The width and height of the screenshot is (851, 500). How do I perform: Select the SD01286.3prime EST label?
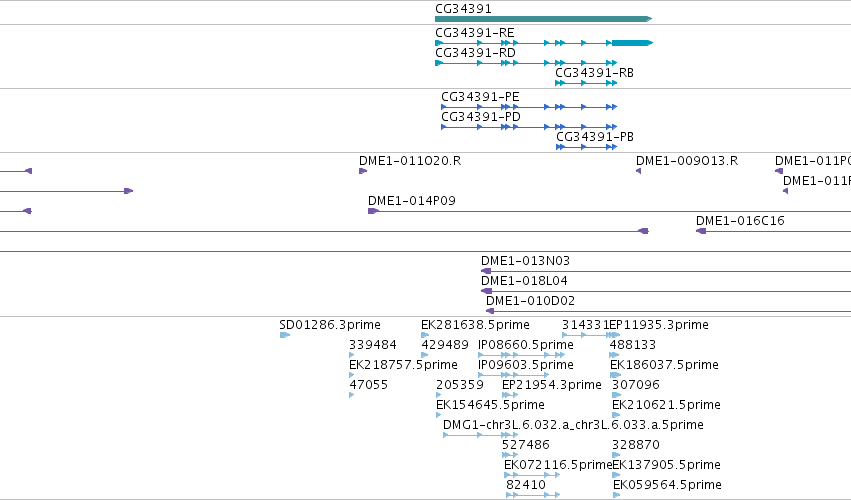click(x=330, y=325)
